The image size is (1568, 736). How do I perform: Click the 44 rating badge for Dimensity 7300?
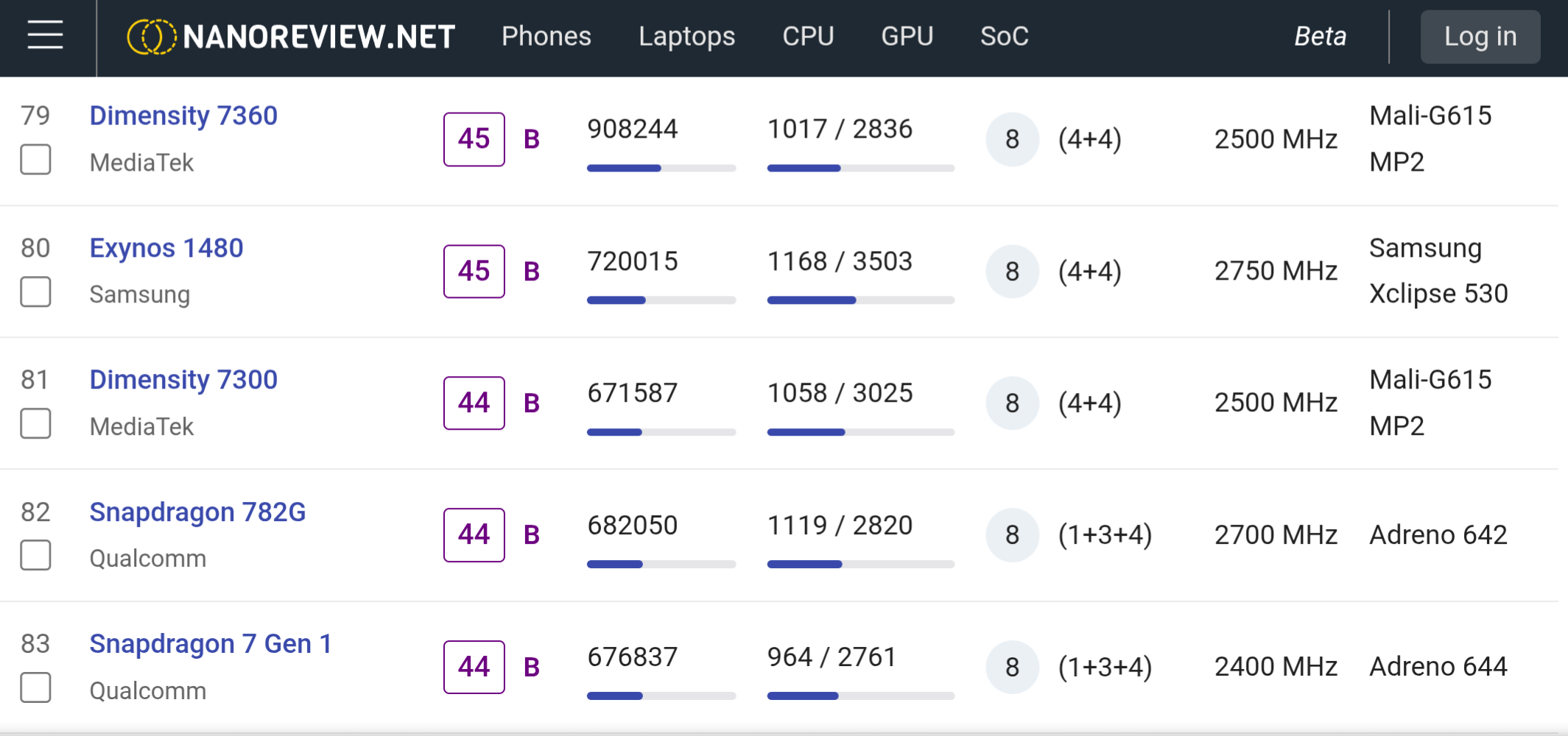(x=474, y=403)
